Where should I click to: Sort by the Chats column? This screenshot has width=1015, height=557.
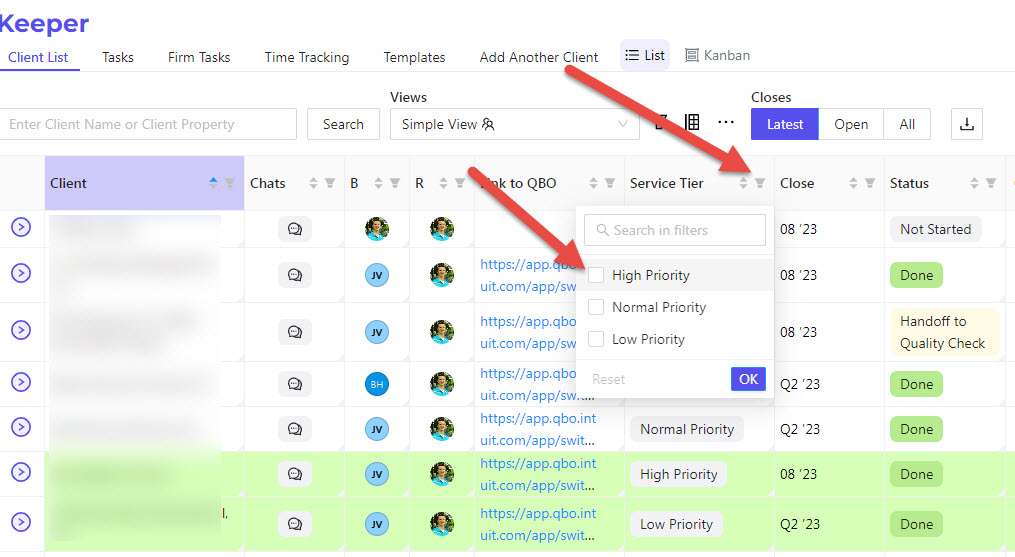coord(313,183)
